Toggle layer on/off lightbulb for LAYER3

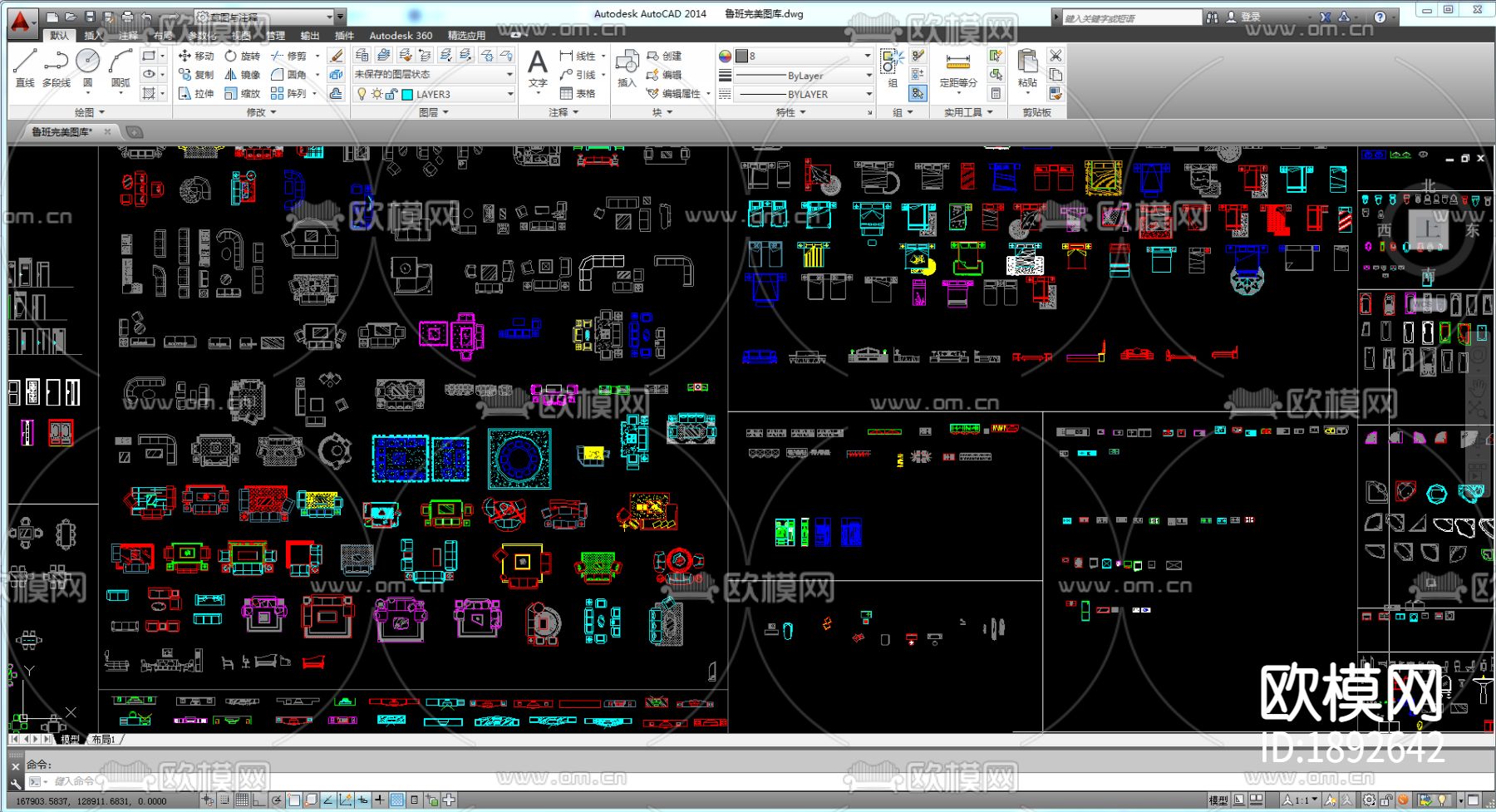(x=362, y=94)
